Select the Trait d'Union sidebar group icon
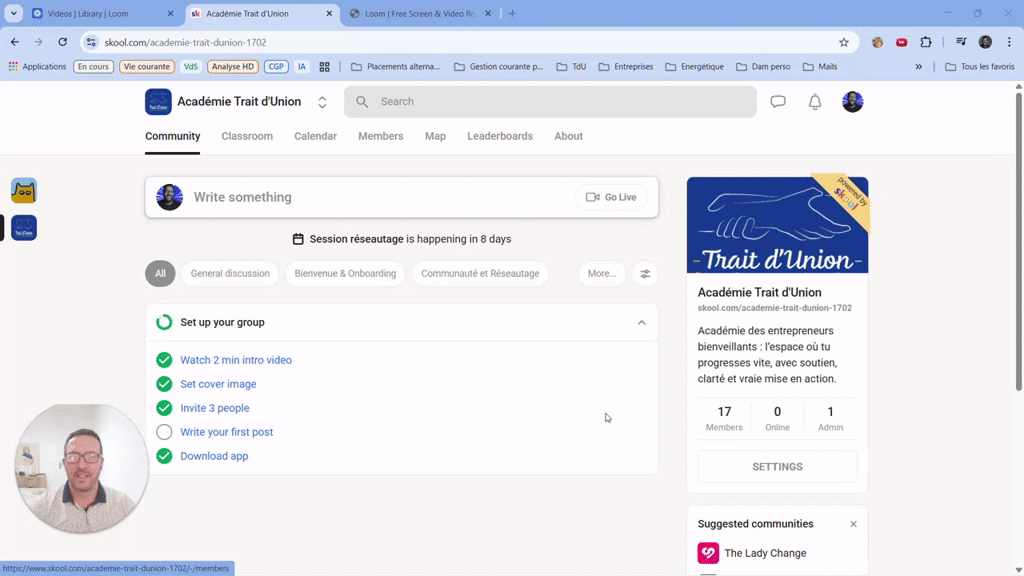Image resolution: width=1024 pixels, height=576 pixels. [24, 228]
